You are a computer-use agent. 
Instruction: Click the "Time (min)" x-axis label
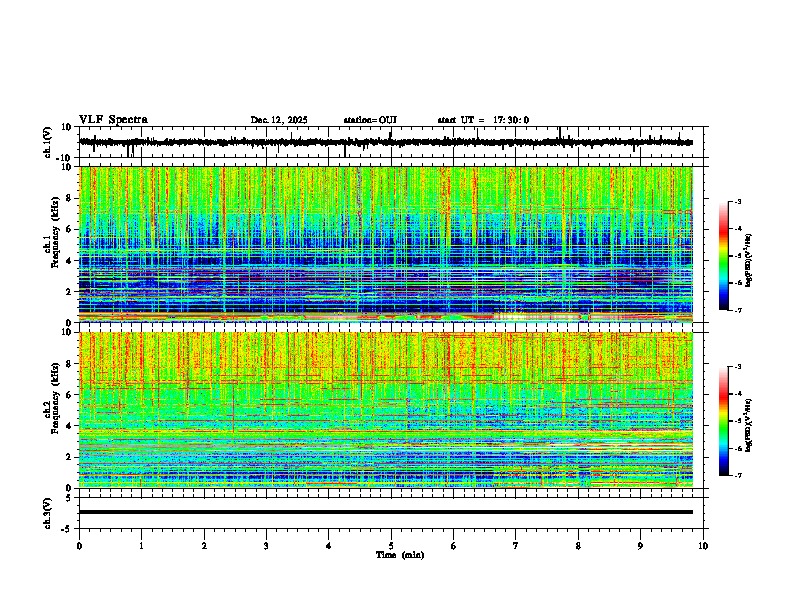400,555
